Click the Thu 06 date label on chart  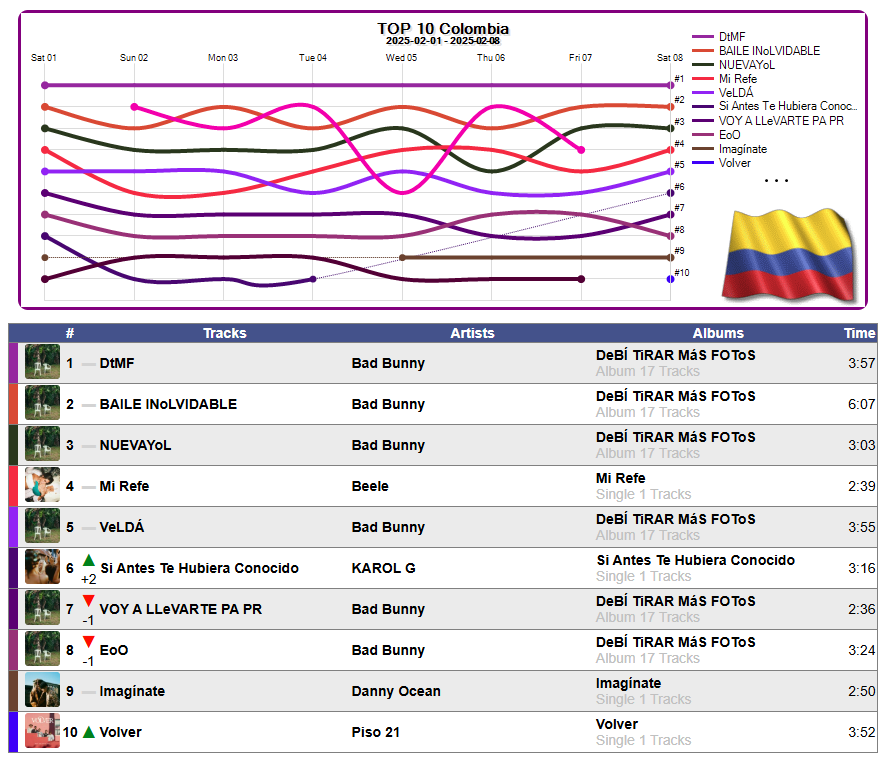pos(491,58)
